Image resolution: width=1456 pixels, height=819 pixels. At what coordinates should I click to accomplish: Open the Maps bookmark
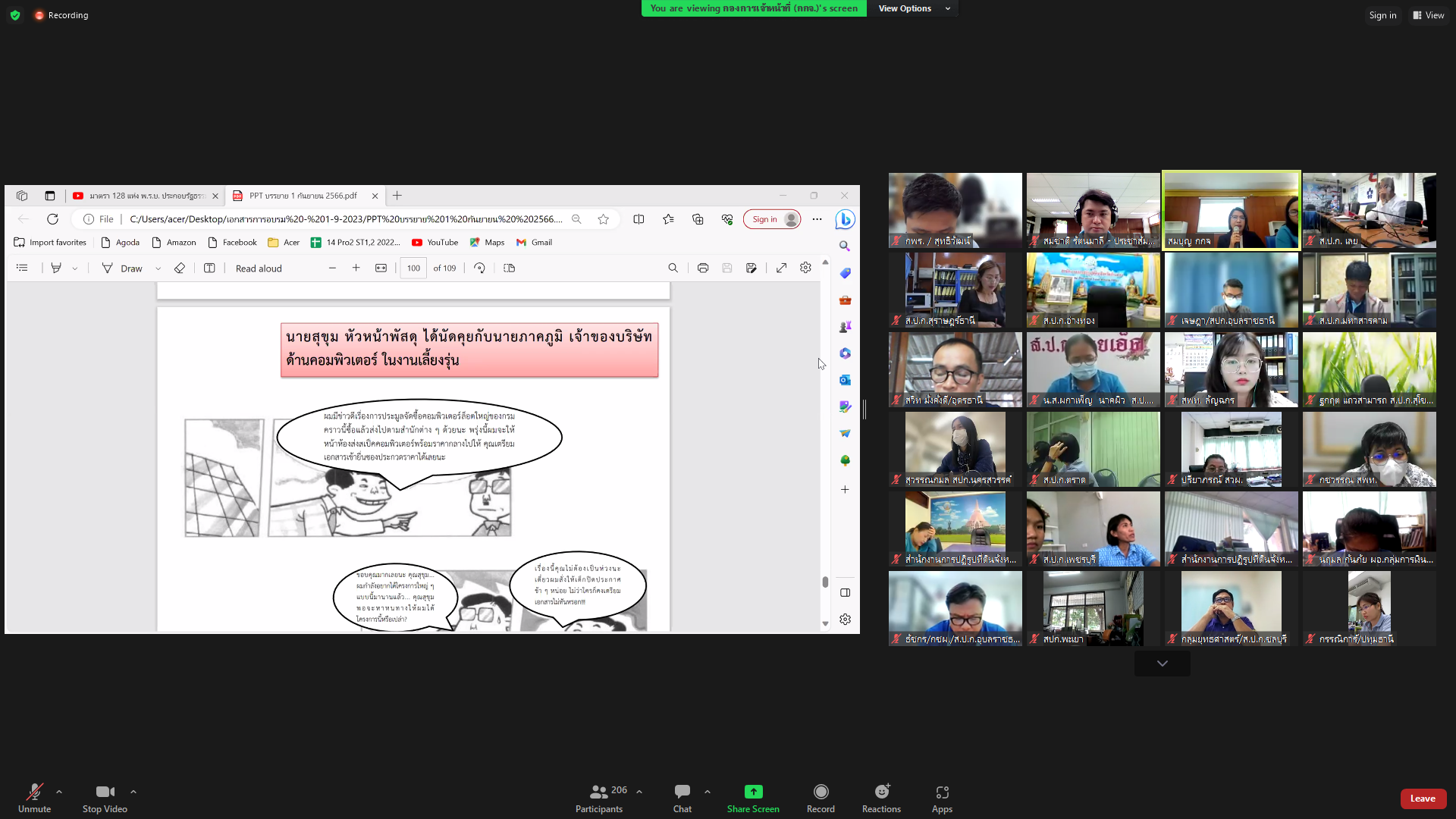click(x=487, y=243)
